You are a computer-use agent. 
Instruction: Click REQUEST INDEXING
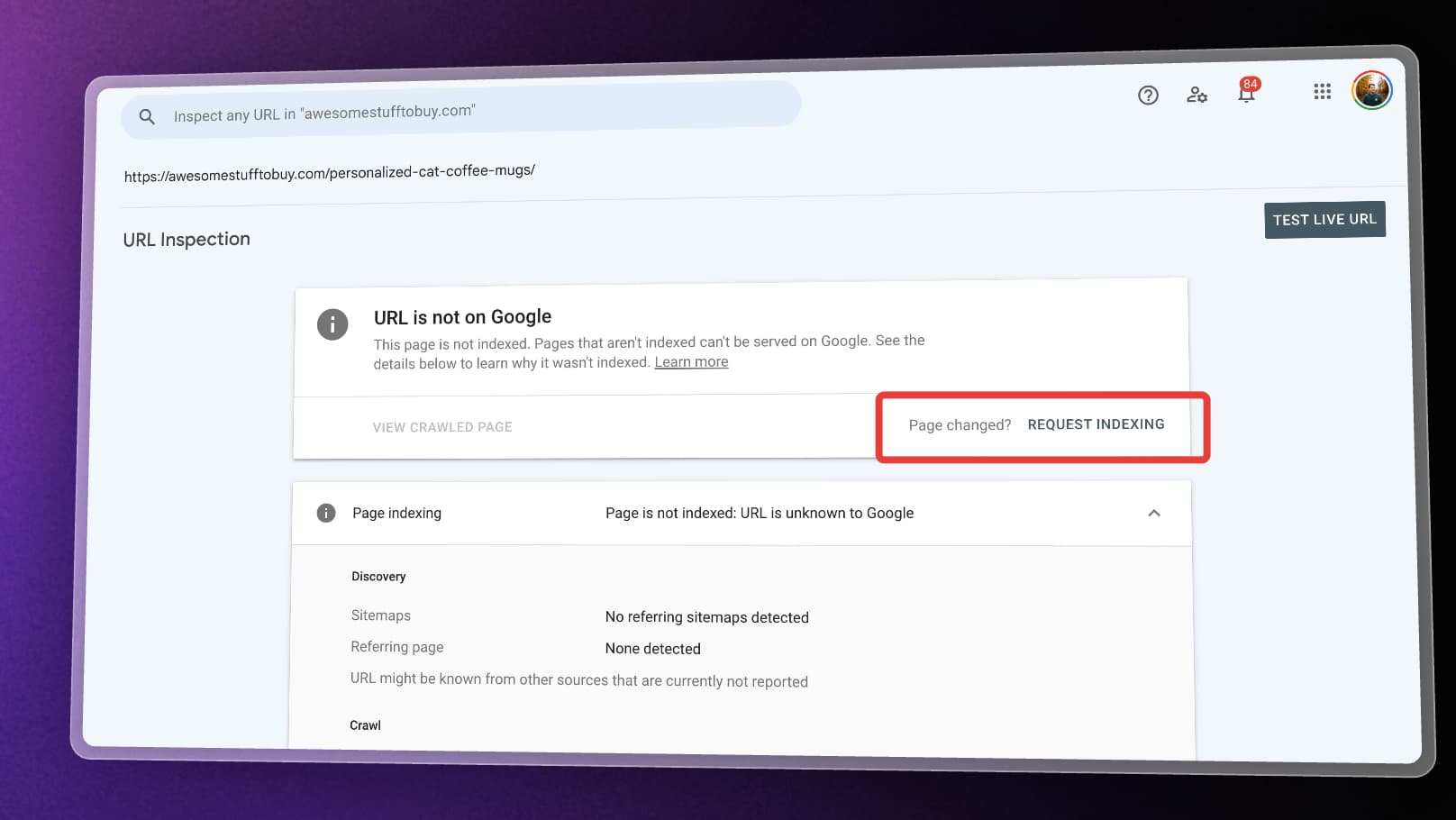coord(1097,424)
